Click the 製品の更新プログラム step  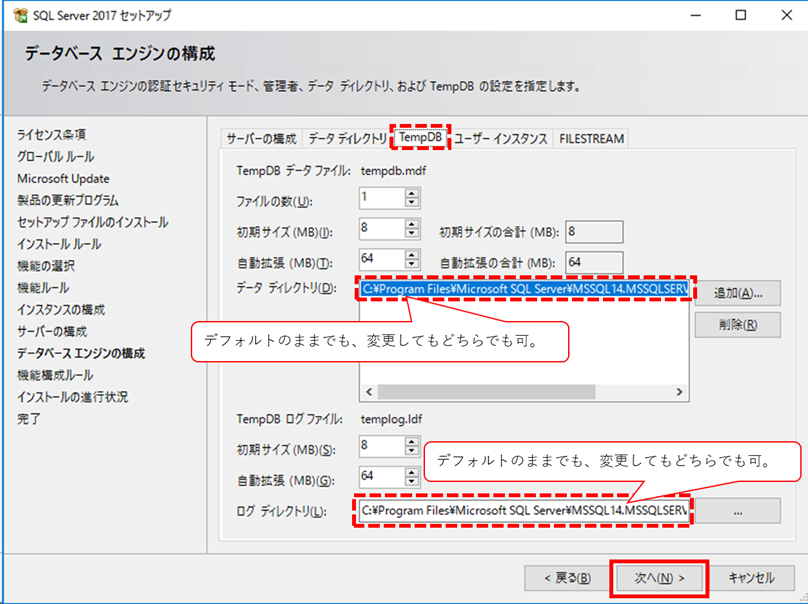pyautogui.click(x=68, y=200)
